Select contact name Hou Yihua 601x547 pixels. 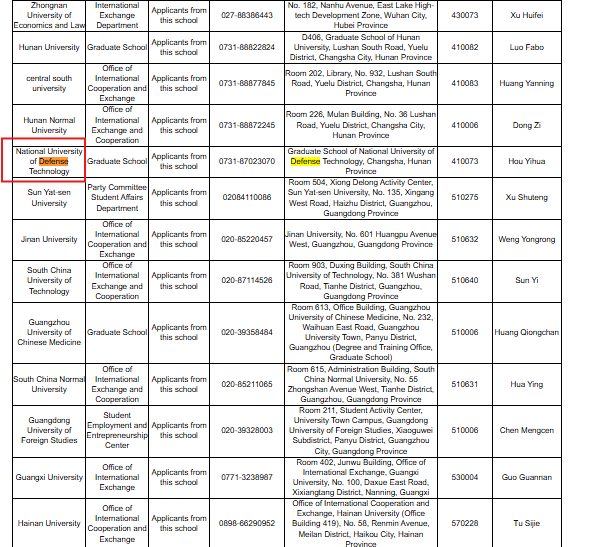click(527, 161)
